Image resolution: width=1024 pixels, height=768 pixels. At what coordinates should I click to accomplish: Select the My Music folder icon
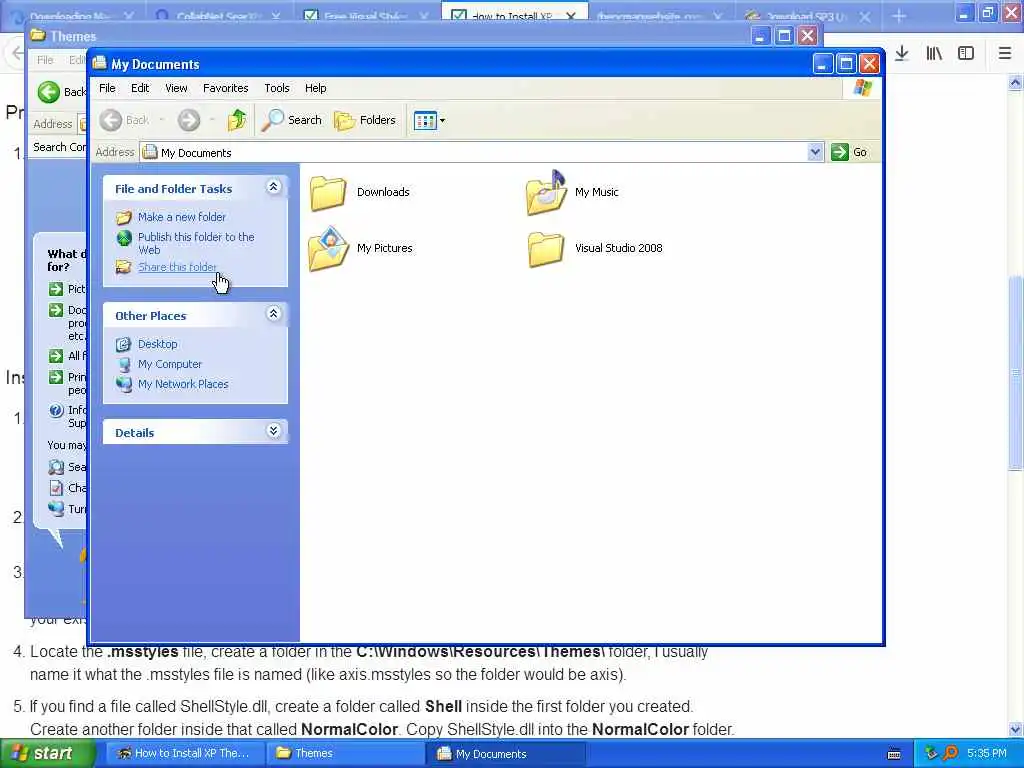(547, 193)
